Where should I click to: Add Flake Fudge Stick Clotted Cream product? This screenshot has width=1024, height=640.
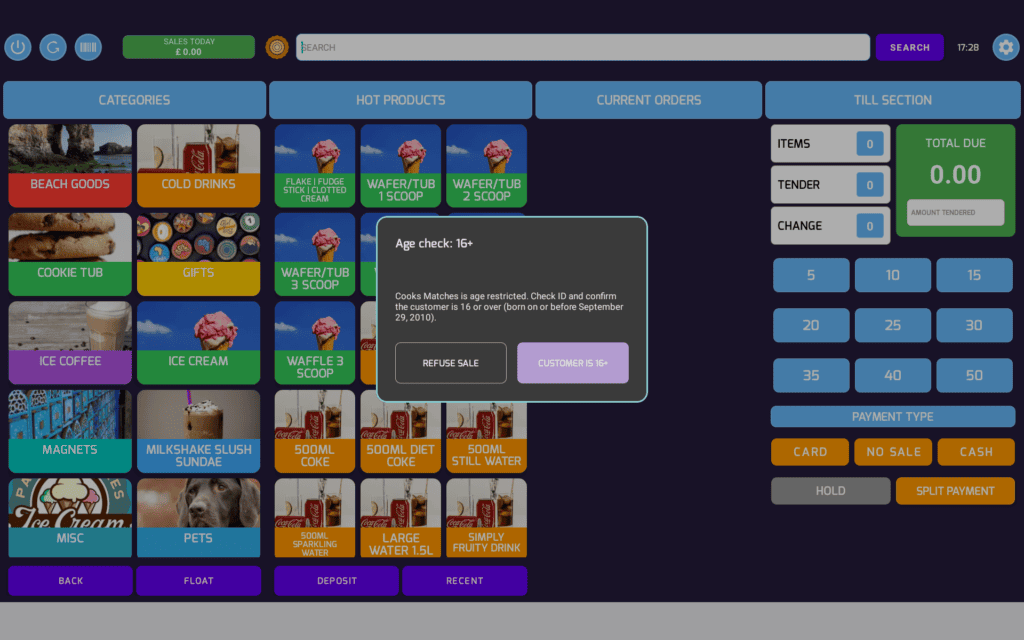(315, 165)
